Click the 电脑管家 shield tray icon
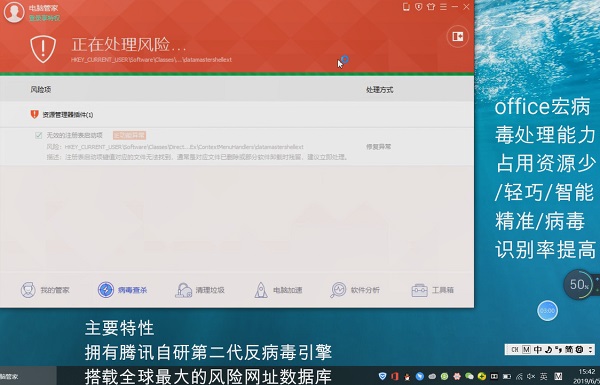The image size is (600, 385). (x=382, y=376)
